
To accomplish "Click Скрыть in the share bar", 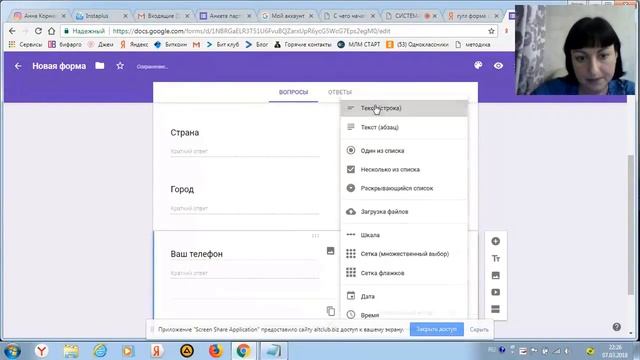I will (479, 329).
